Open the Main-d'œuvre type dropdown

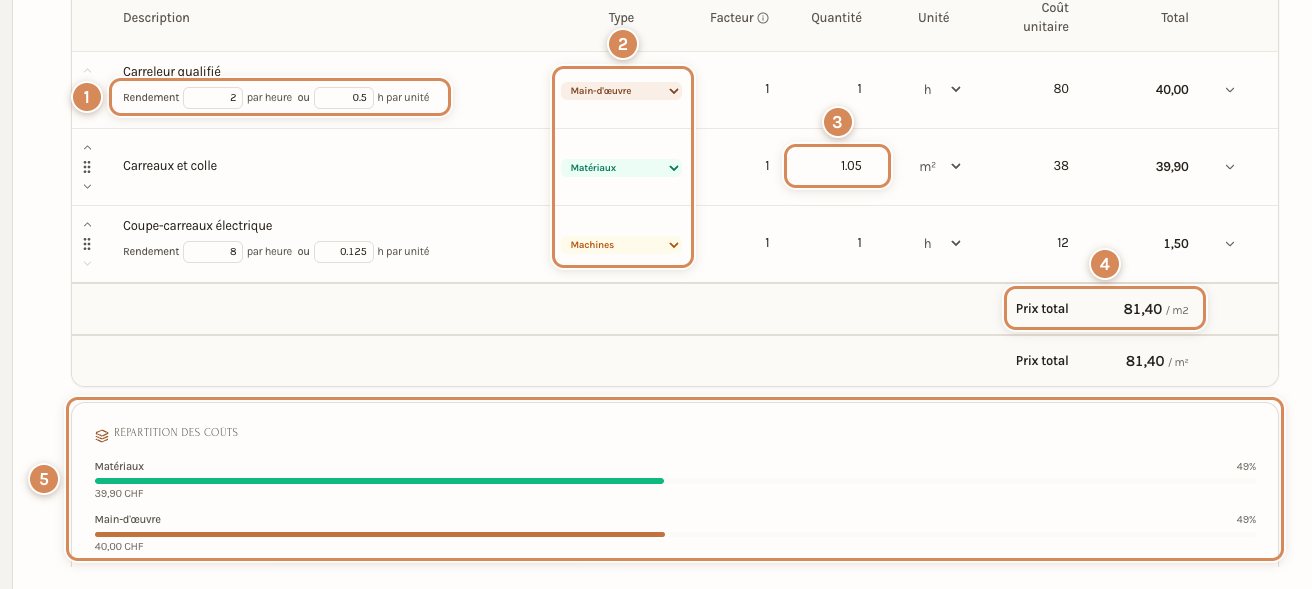tap(621, 91)
